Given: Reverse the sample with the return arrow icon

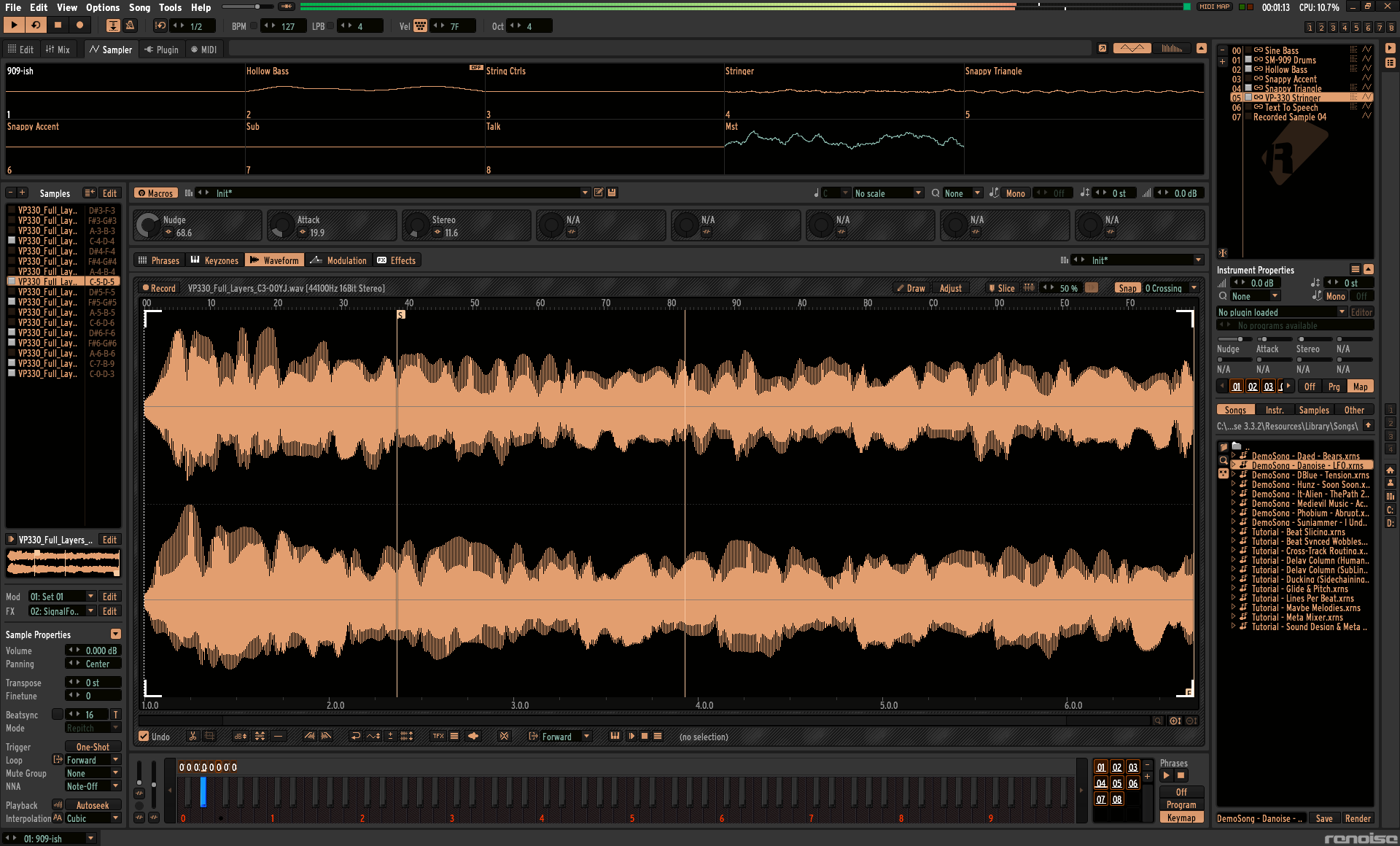Looking at the screenshot, I should point(356,737).
